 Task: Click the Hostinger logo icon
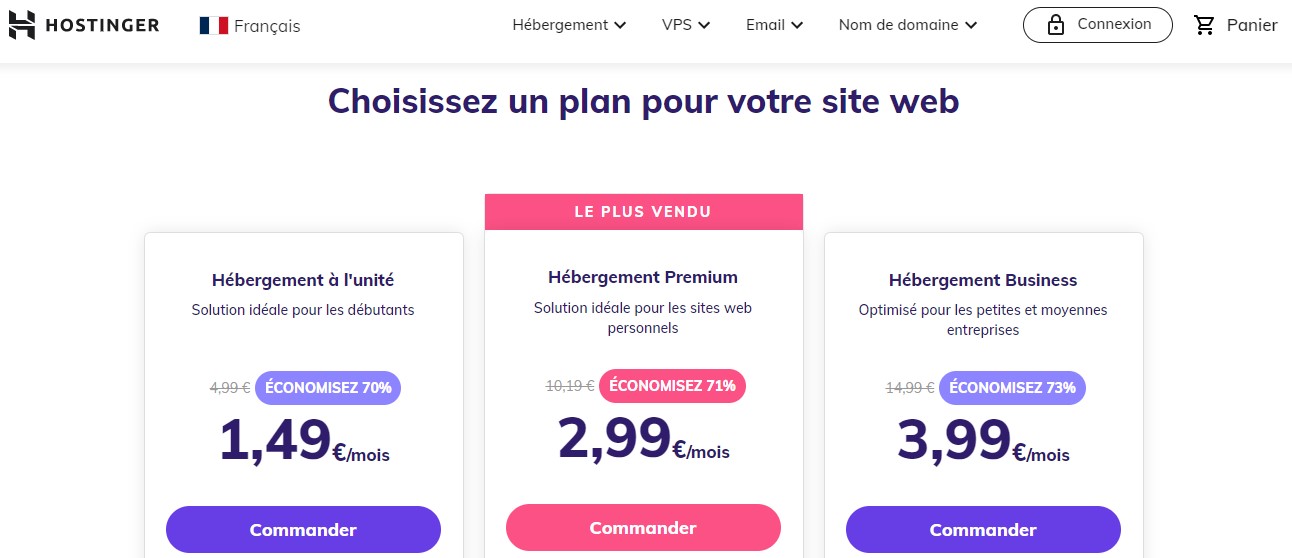click(x=22, y=25)
